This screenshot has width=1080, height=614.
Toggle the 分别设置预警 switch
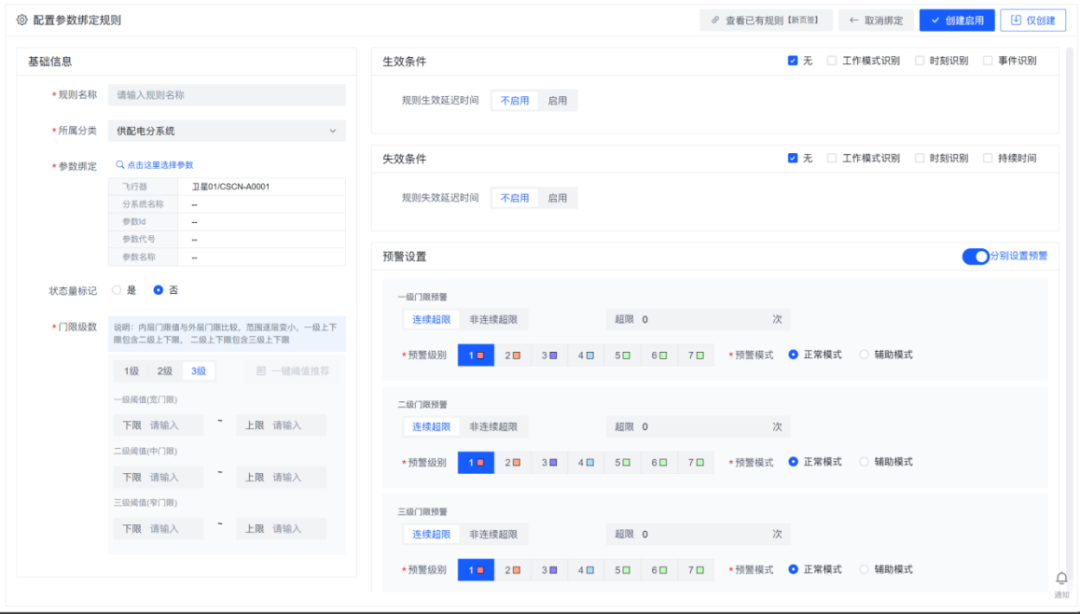pyautogui.click(x=975, y=257)
